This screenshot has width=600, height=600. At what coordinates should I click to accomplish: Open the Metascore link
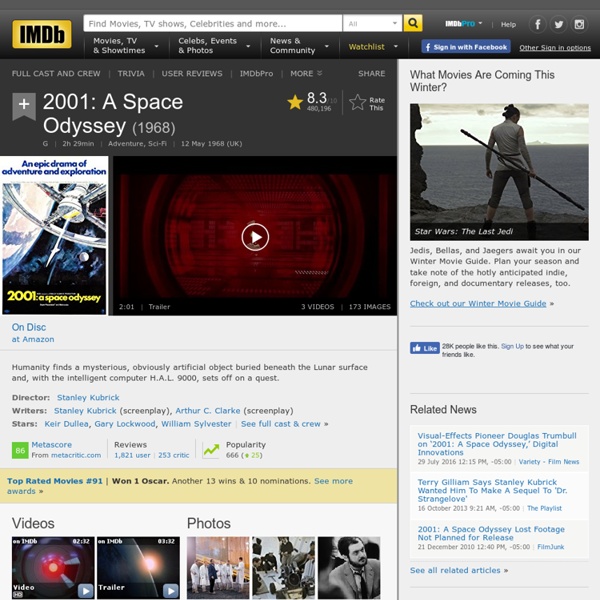coord(52,445)
